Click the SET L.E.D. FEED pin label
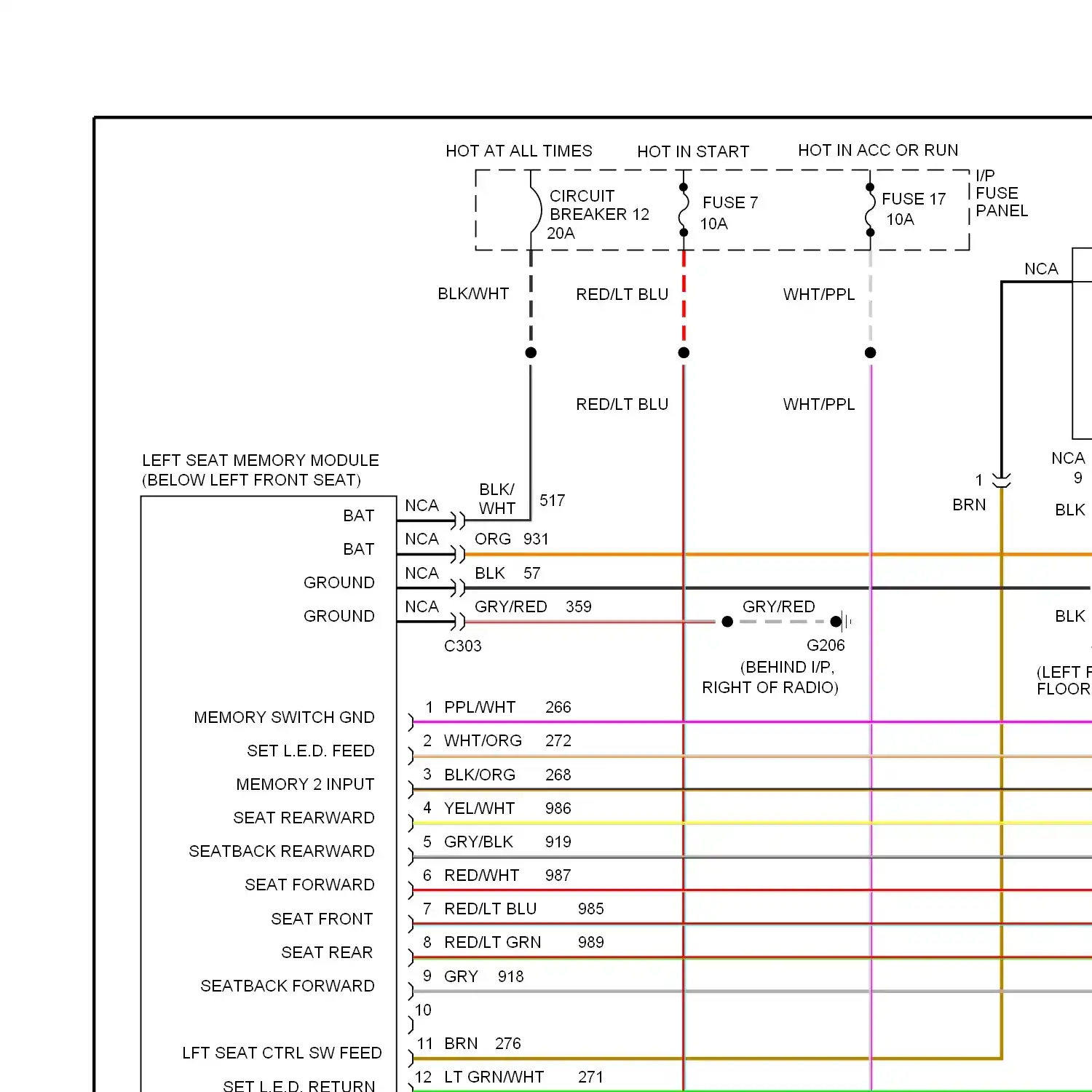Image resolution: width=1092 pixels, height=1092 pixels. (x=311, y=751)
